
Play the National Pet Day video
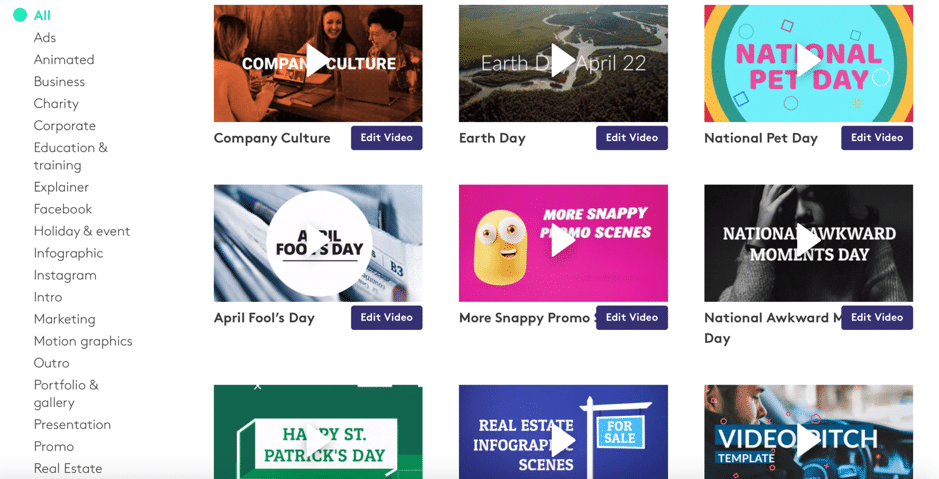808,61
